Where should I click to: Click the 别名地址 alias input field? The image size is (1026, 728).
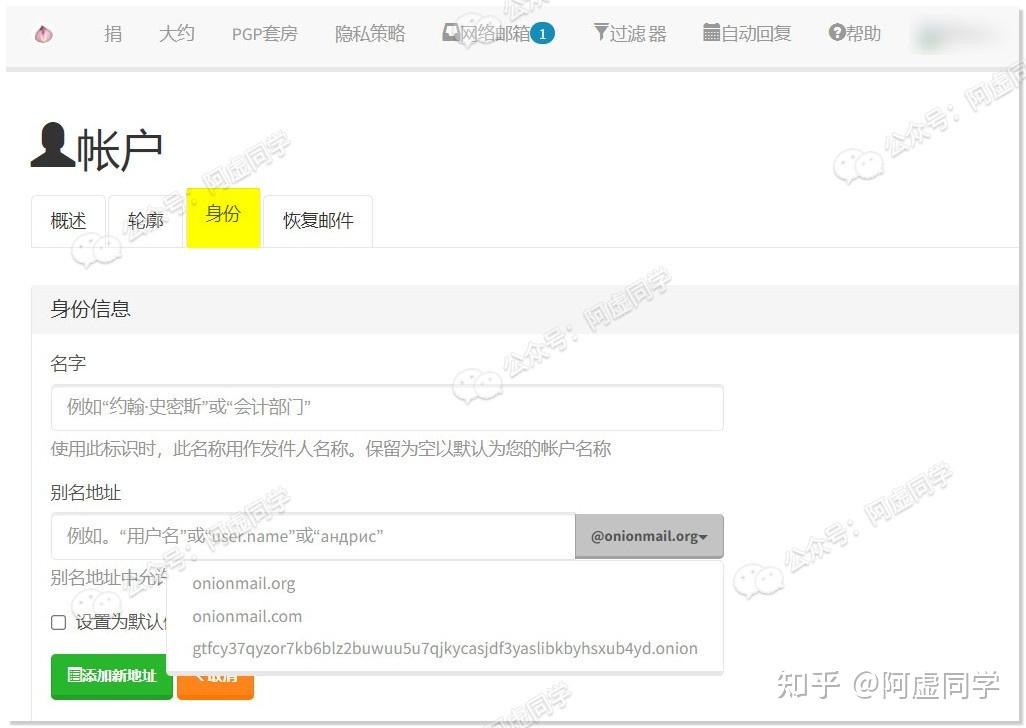click(310, 536)
